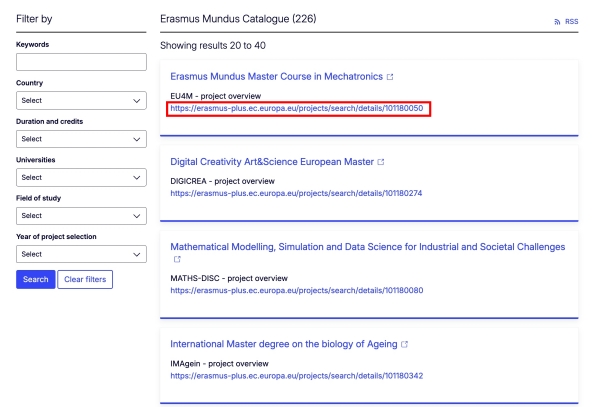The height and width of the screenshot is (407, 600).
Task: Open Year of project selection dropdown
Action: [x=81, y=254]
